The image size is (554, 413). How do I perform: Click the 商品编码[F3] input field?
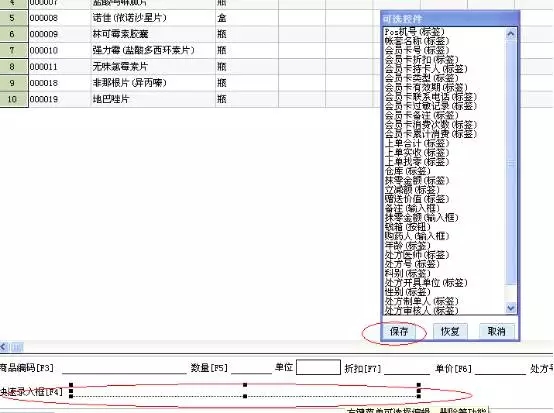[124, 368]
